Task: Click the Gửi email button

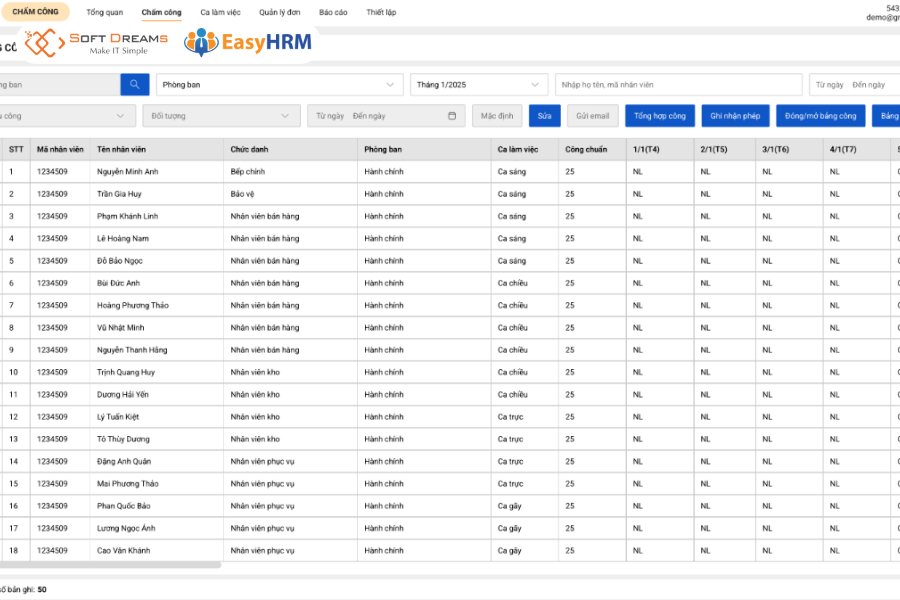Action: pos(593,116)
